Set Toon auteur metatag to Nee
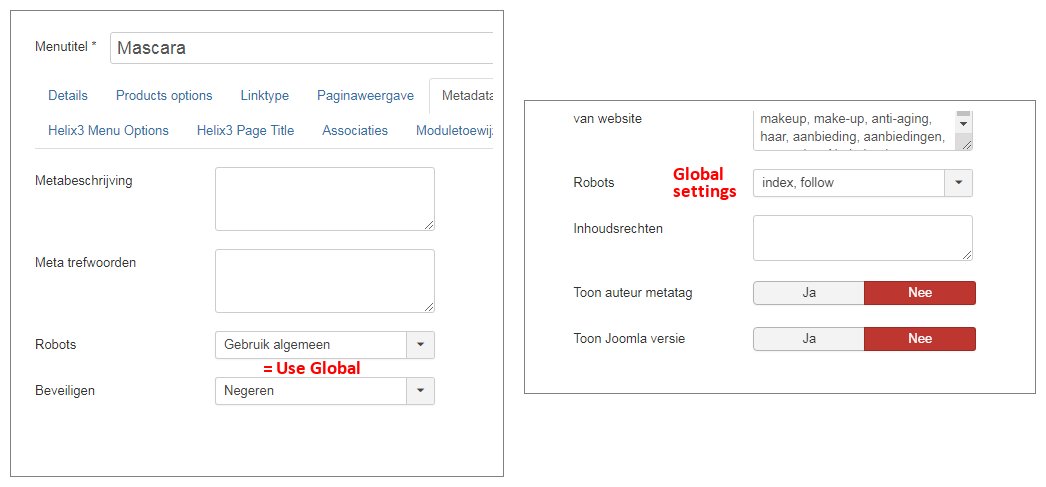This screenshot has height=487, width=1046. [920, 293]
